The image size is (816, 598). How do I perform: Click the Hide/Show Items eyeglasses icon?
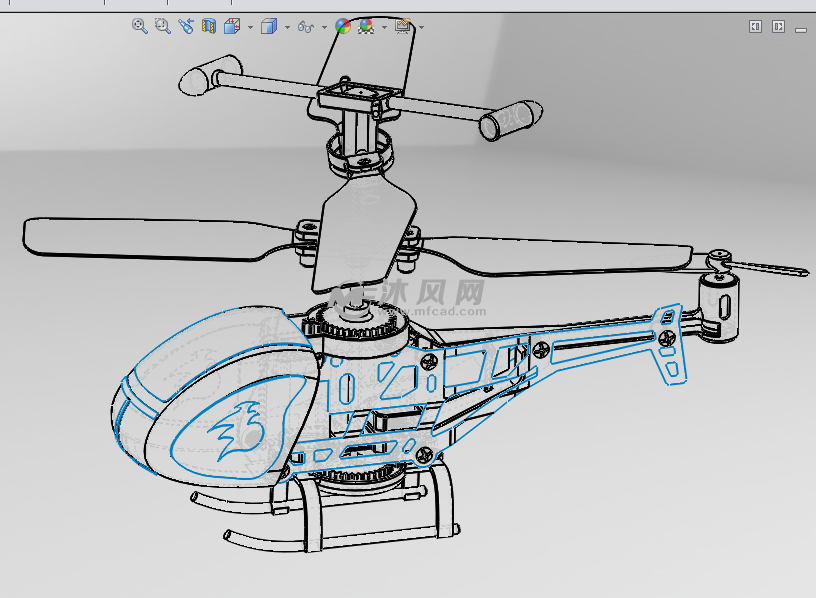click(x=305, y=25)
